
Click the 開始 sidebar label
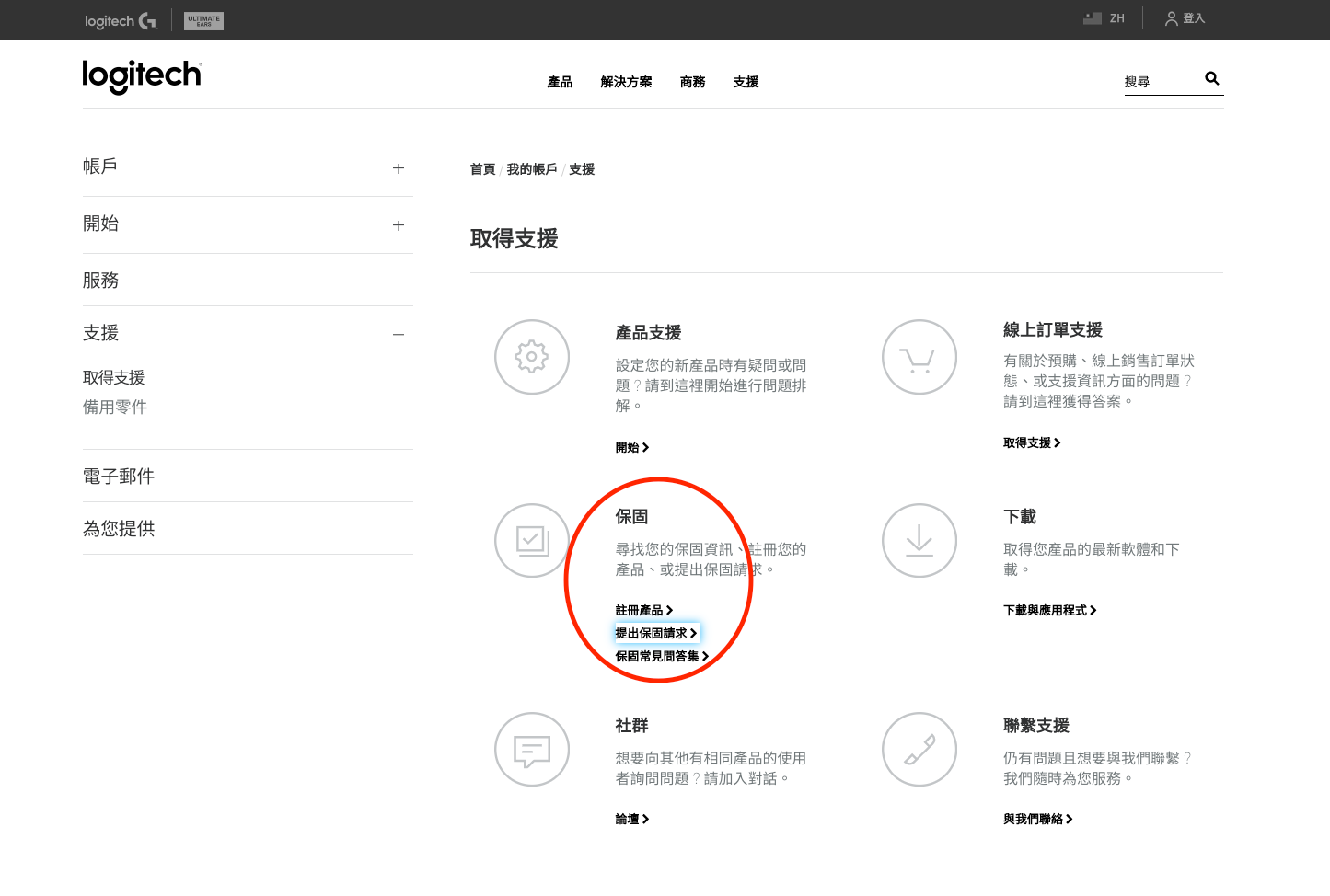tap(101, 224)
